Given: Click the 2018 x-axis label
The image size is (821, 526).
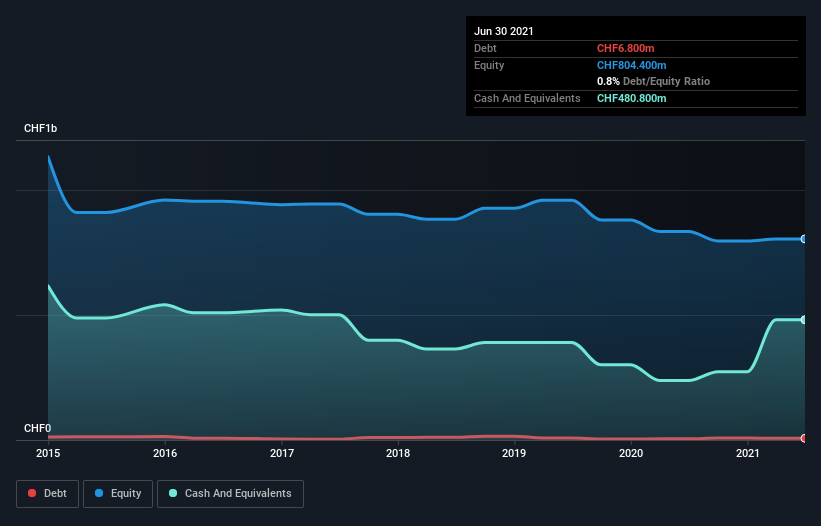Looking at the screenshot, I should pyautogui.click(x=398, y=453).
